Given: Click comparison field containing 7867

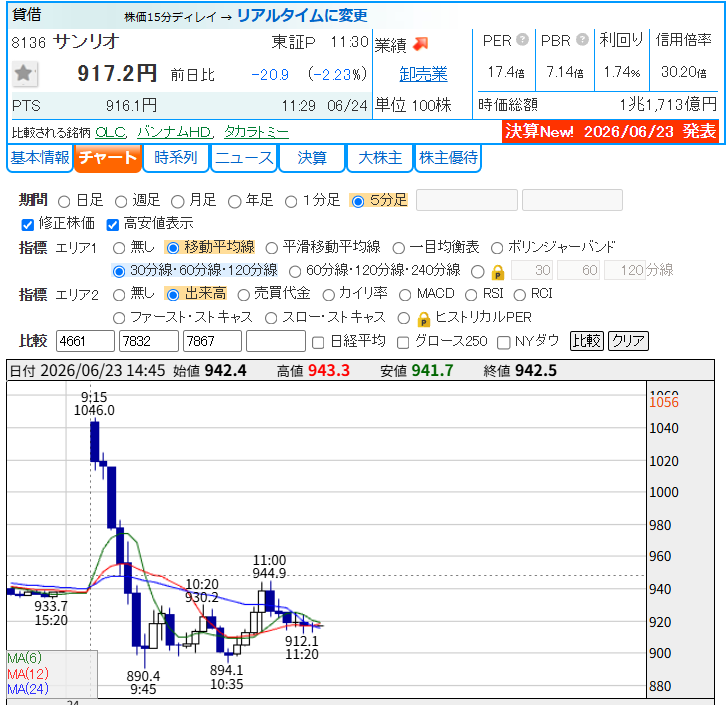Looking at the screenshot, I should 212,341.
